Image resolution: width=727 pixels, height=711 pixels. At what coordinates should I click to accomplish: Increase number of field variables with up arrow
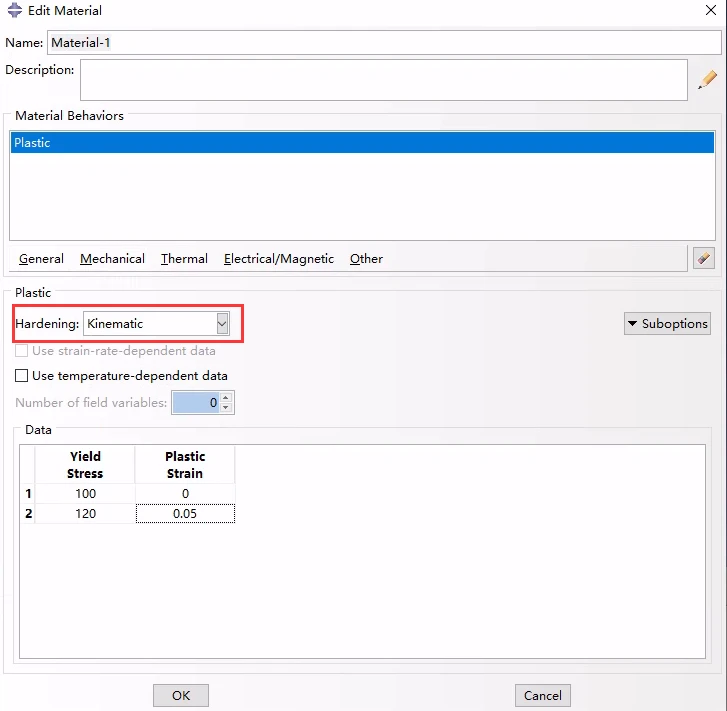(225, 397)
